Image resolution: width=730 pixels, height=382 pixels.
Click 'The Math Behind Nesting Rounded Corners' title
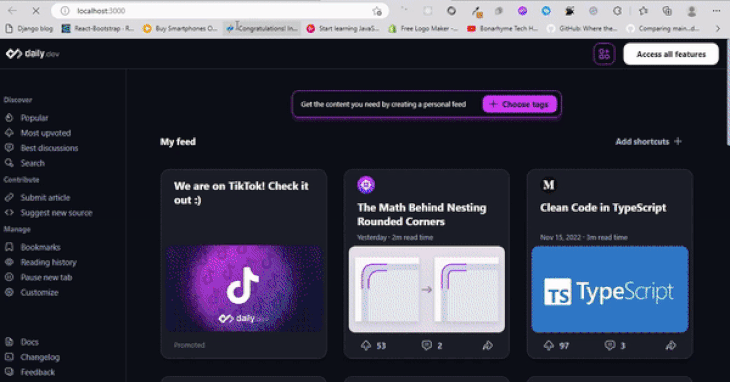[422, 214]
